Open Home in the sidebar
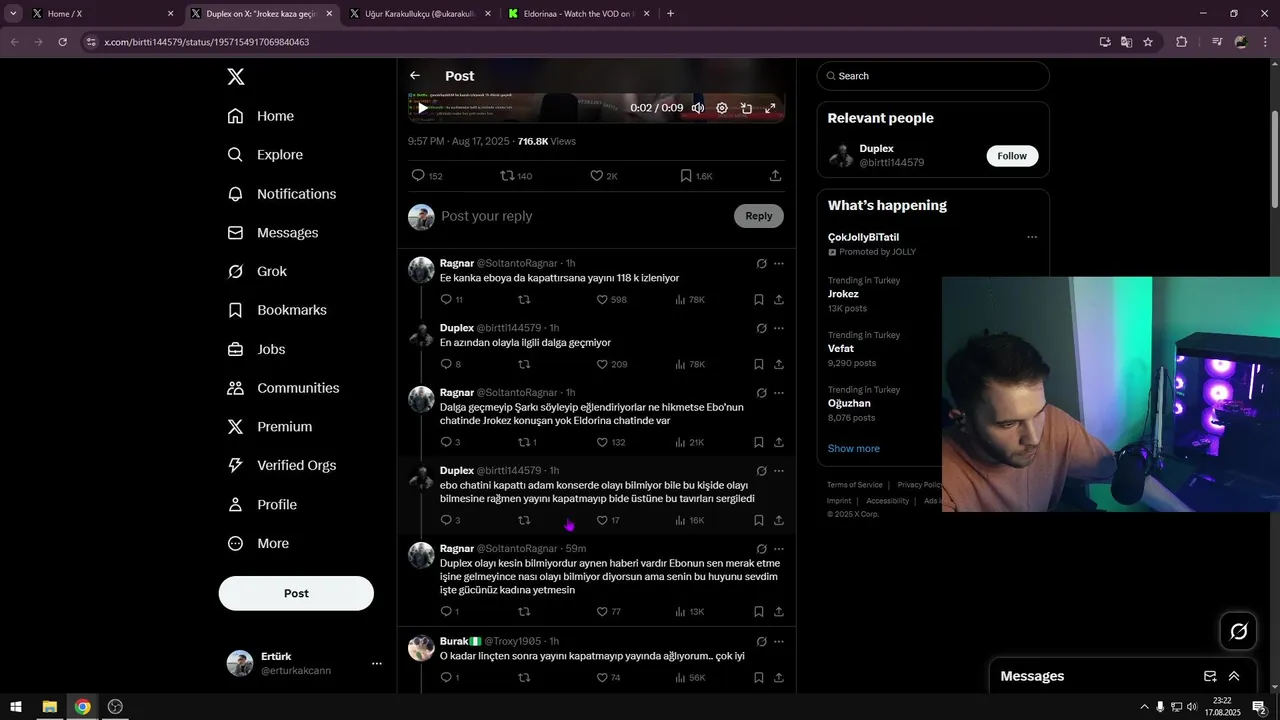Screen dimensions: 1280x720 [261, 116]
